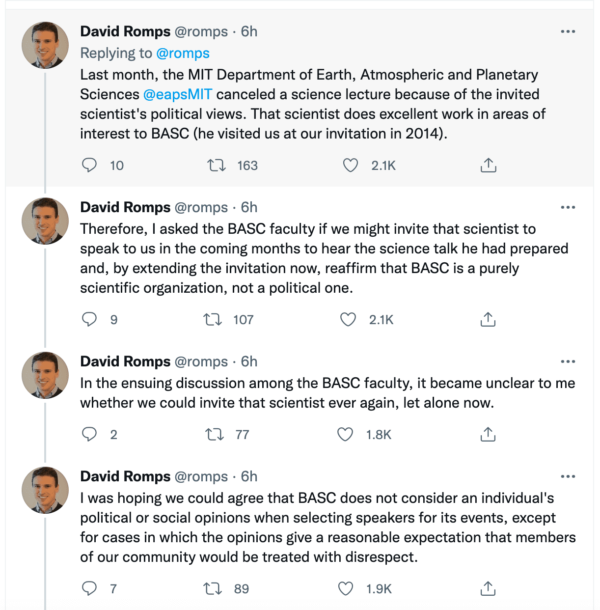Like the 'ensuing discussion' tweet with 1.8K likes
The width and height of the screenshot is (600, 610).
pyautogui.click(x=349, y=434)
